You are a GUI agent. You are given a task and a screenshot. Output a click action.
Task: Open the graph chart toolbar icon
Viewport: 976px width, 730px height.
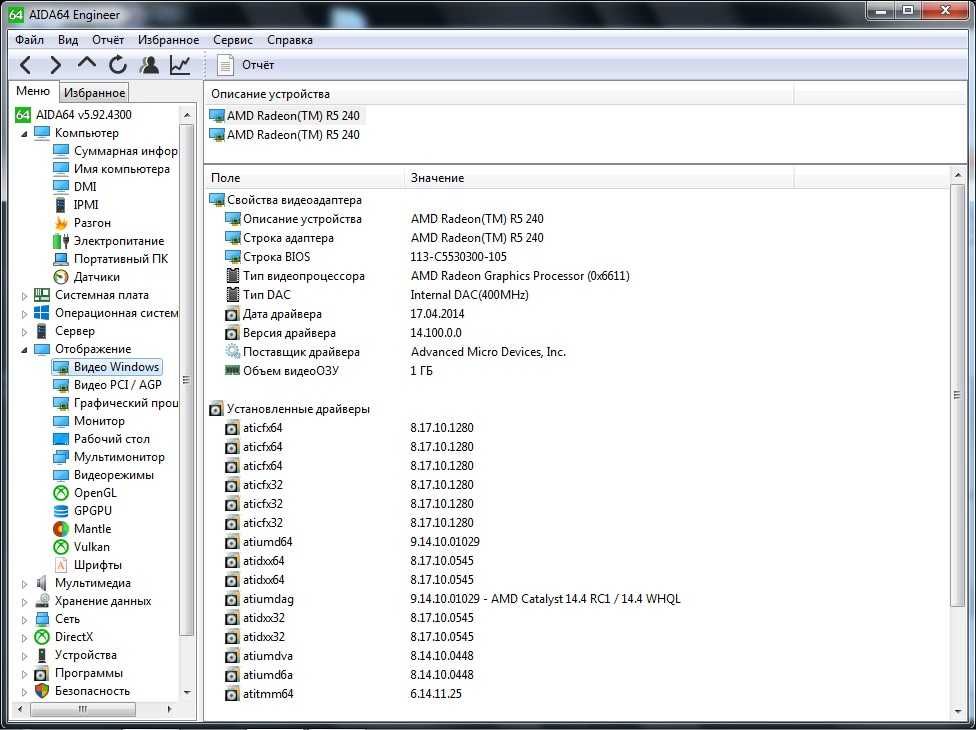(x=180, y=65)
